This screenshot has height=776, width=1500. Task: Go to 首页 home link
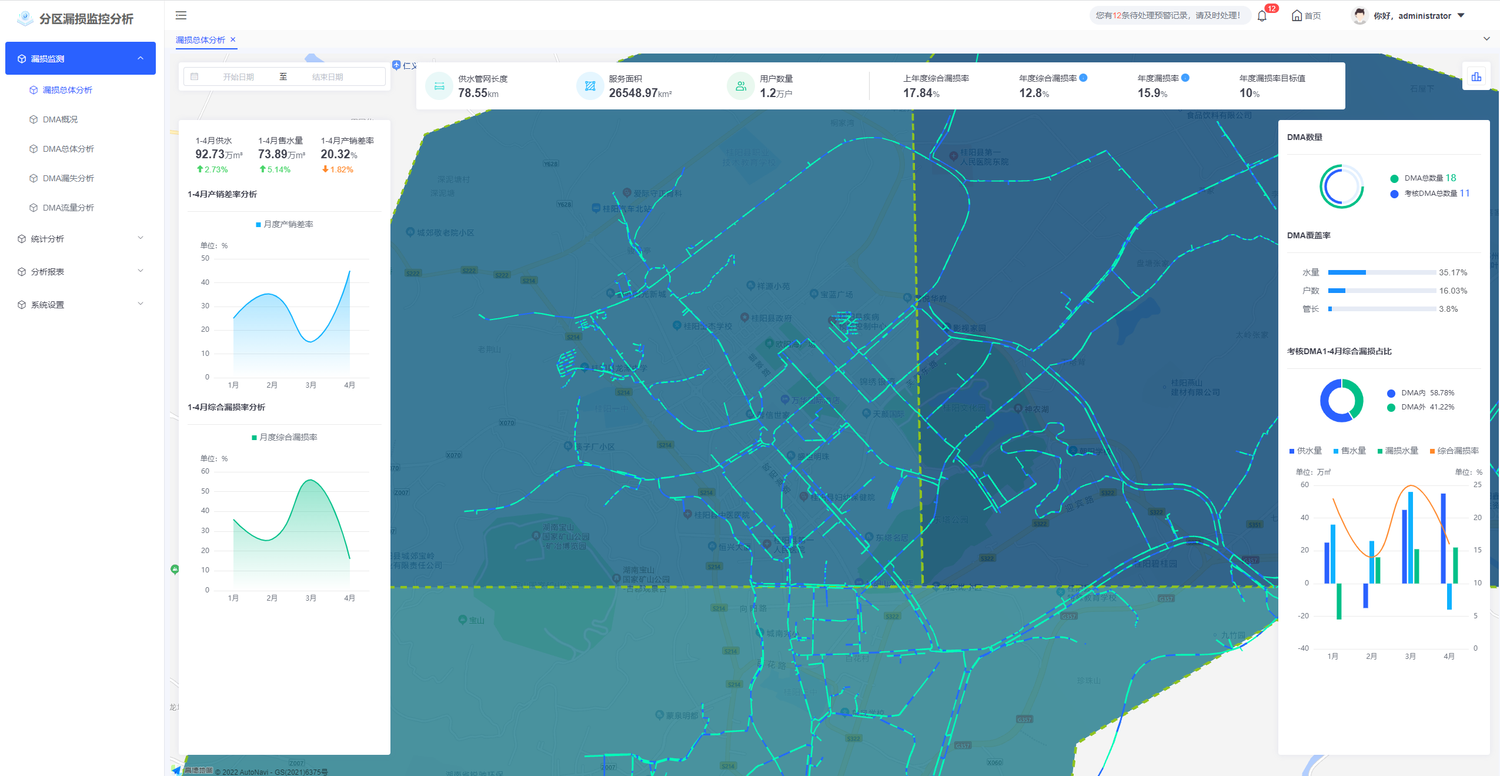pos(1306,16)
